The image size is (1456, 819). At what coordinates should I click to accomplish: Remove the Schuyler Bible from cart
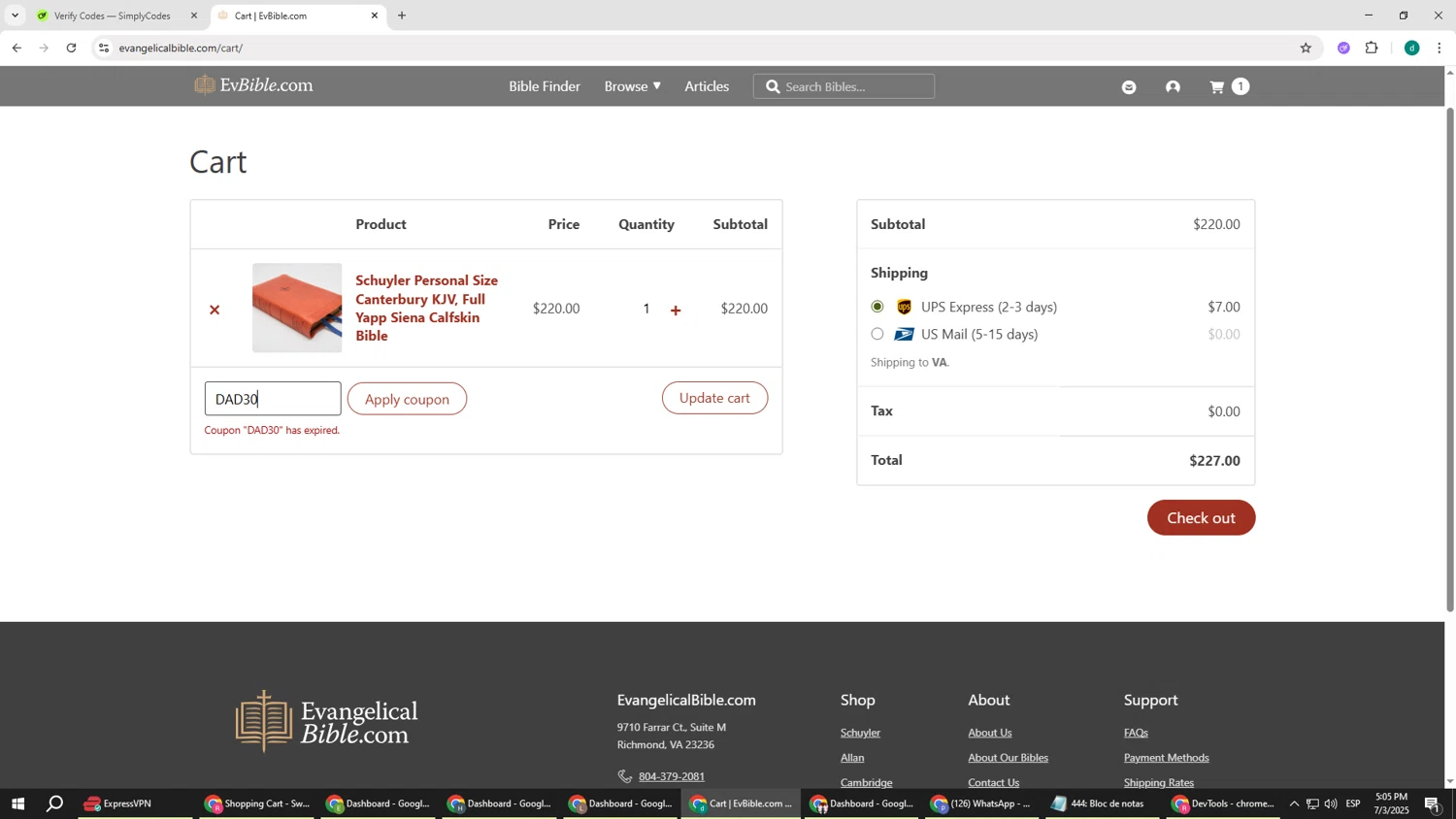tap(215, 310)
